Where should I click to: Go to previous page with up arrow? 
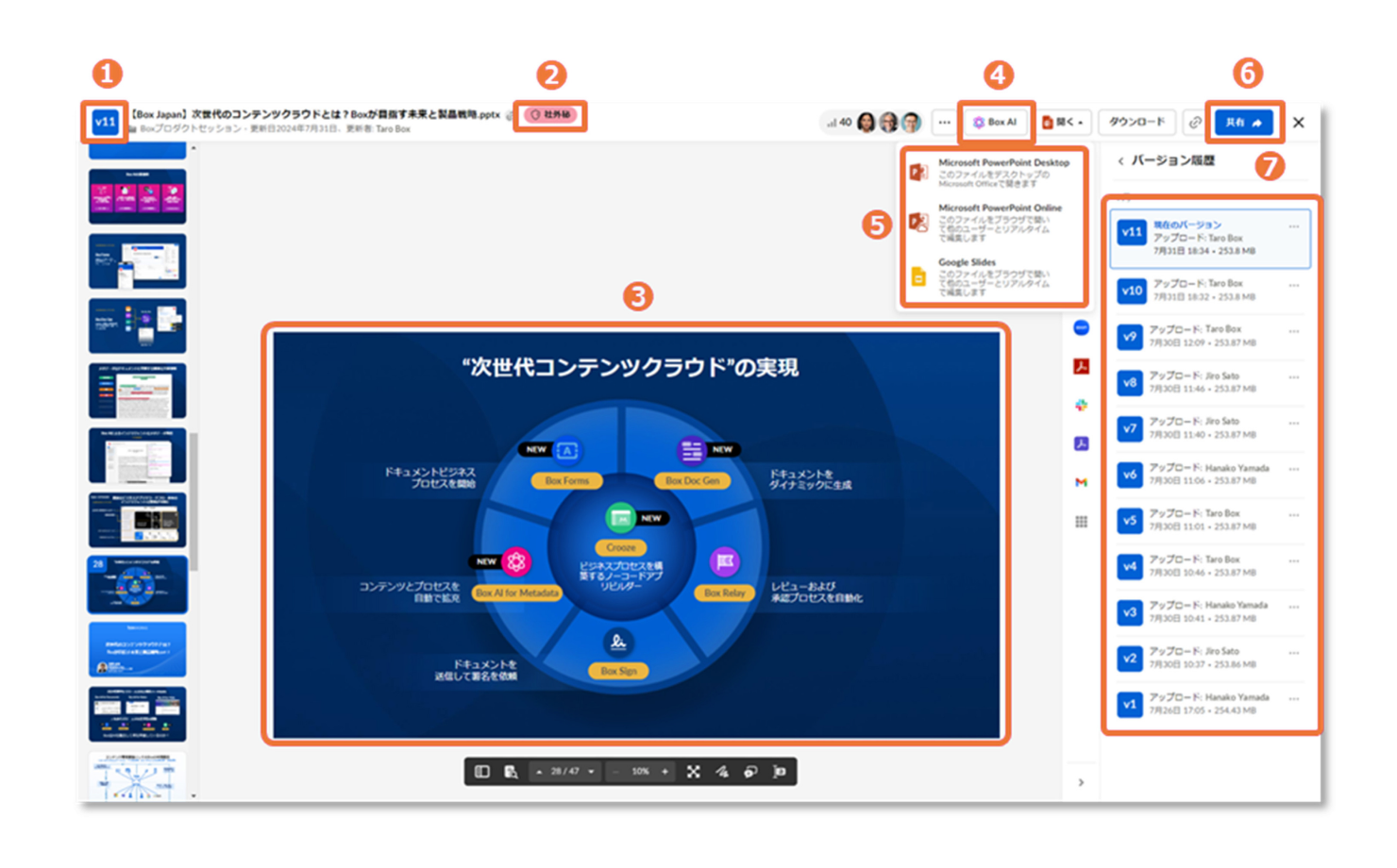pos(539,772)
